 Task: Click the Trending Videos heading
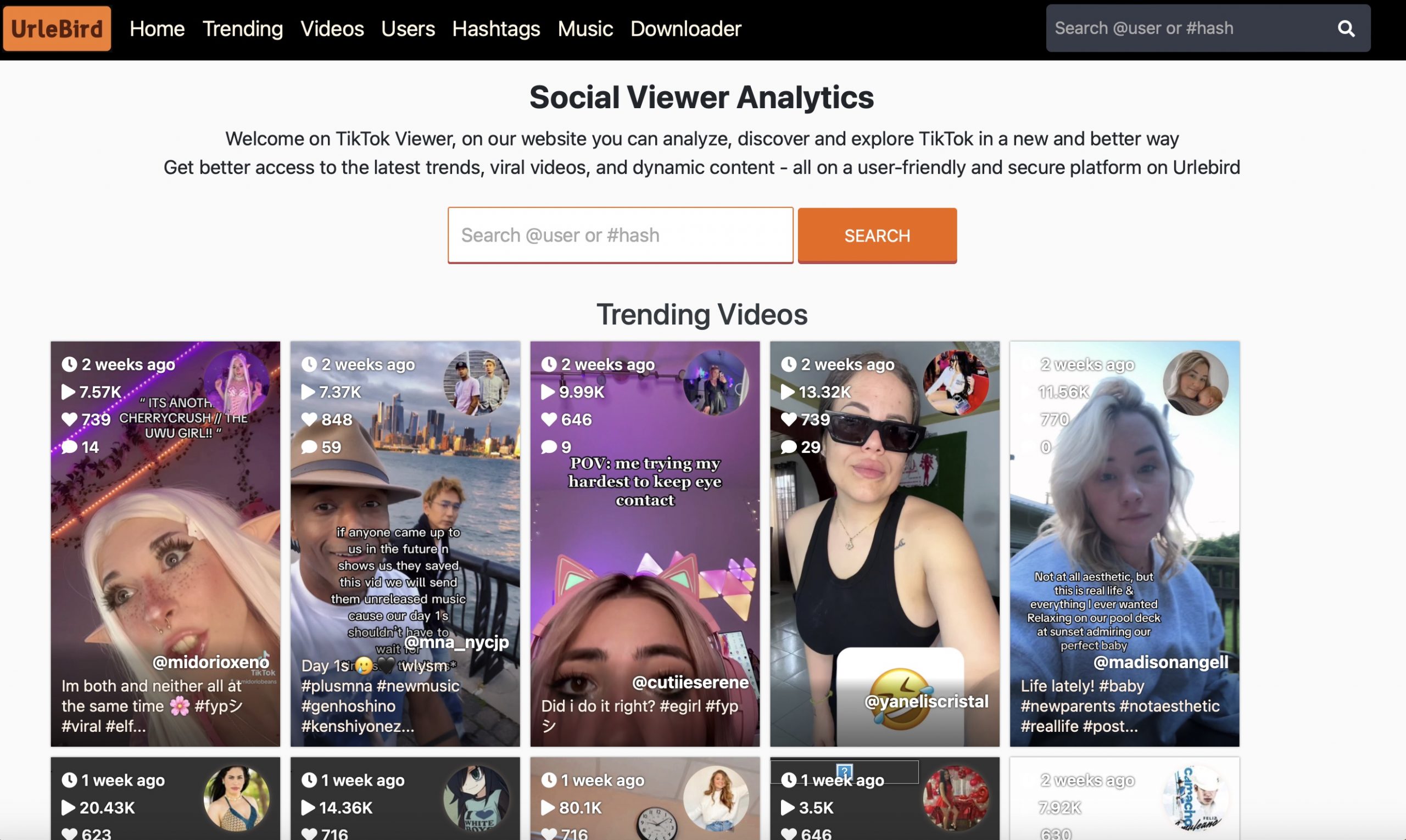[701, 314]
